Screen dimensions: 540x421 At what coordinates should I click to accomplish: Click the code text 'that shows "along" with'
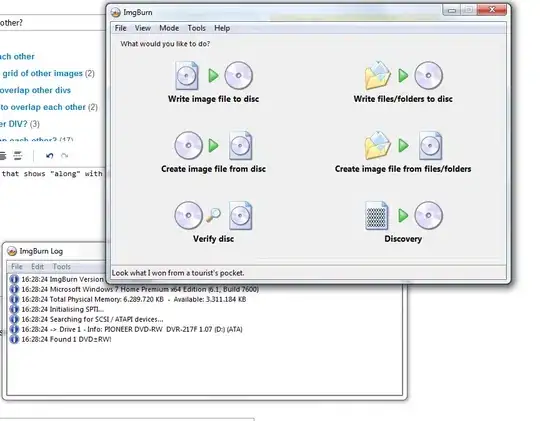(x=52, y=174)
